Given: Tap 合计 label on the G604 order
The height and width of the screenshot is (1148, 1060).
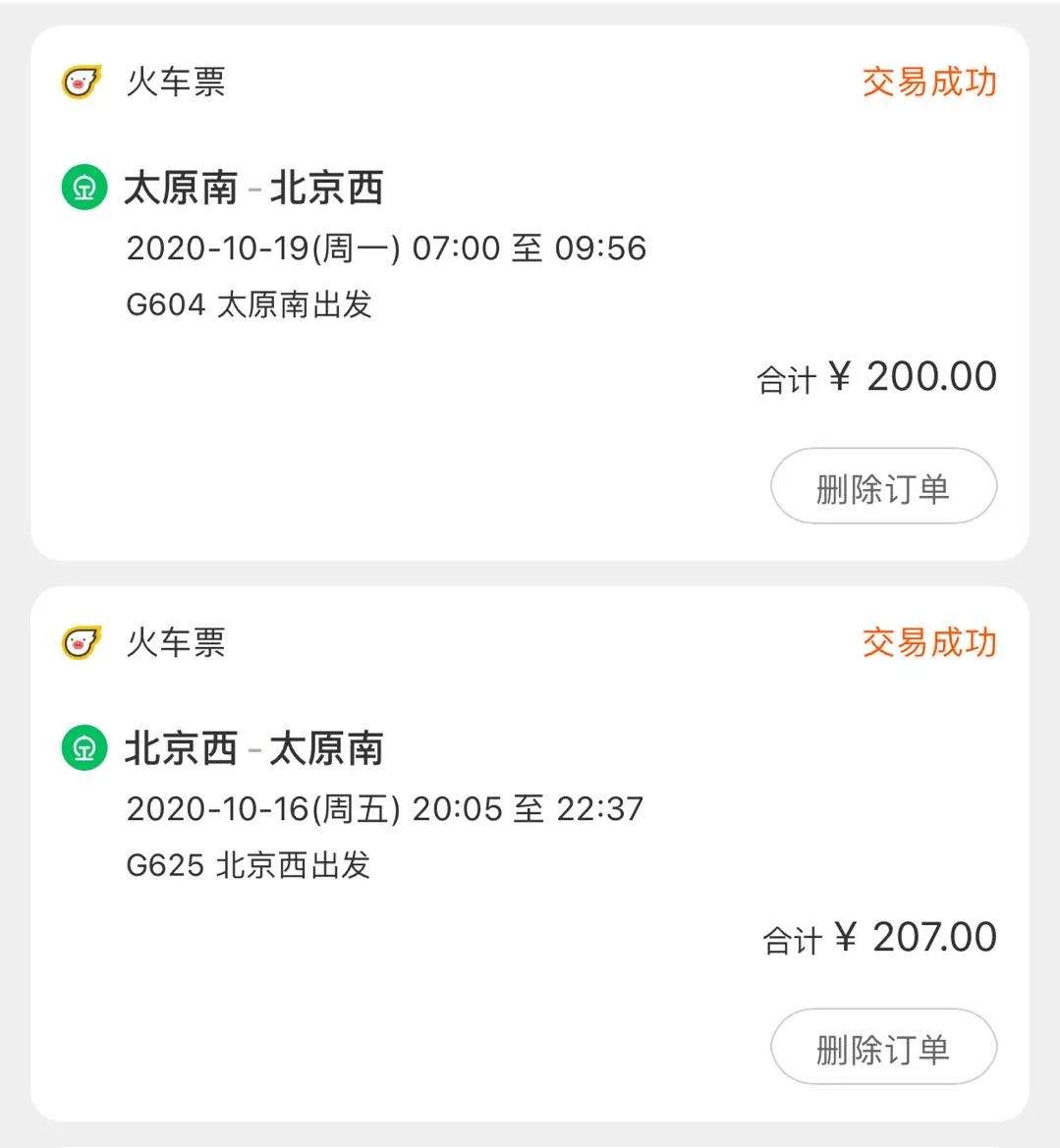Looking at the screenshot, I should 786,380.
